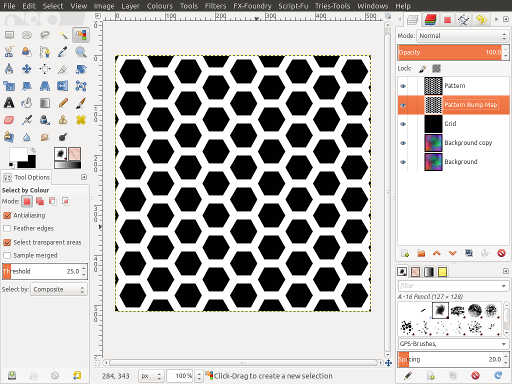Viewport: 512px width, 384px height.
Task: Select the Clone stamp tool
Action: [x=63, y=120]
